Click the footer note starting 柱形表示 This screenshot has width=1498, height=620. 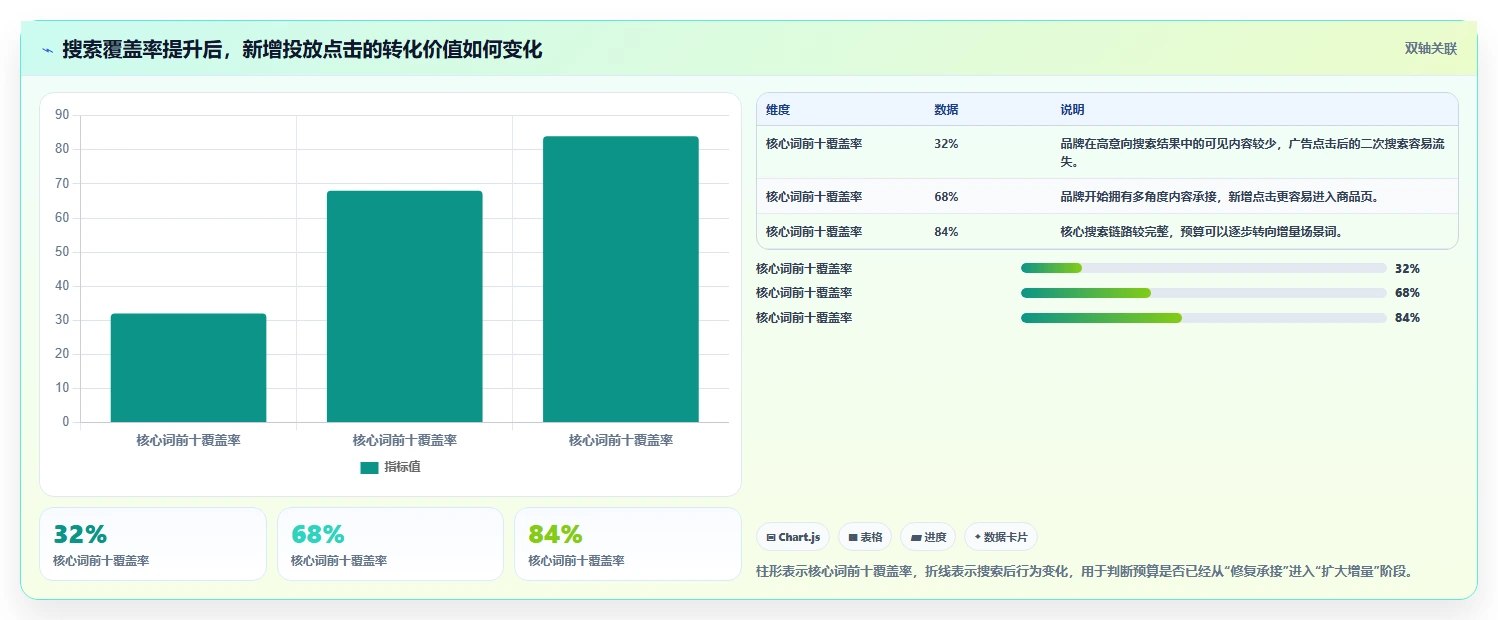click(x=1085, y=572)
